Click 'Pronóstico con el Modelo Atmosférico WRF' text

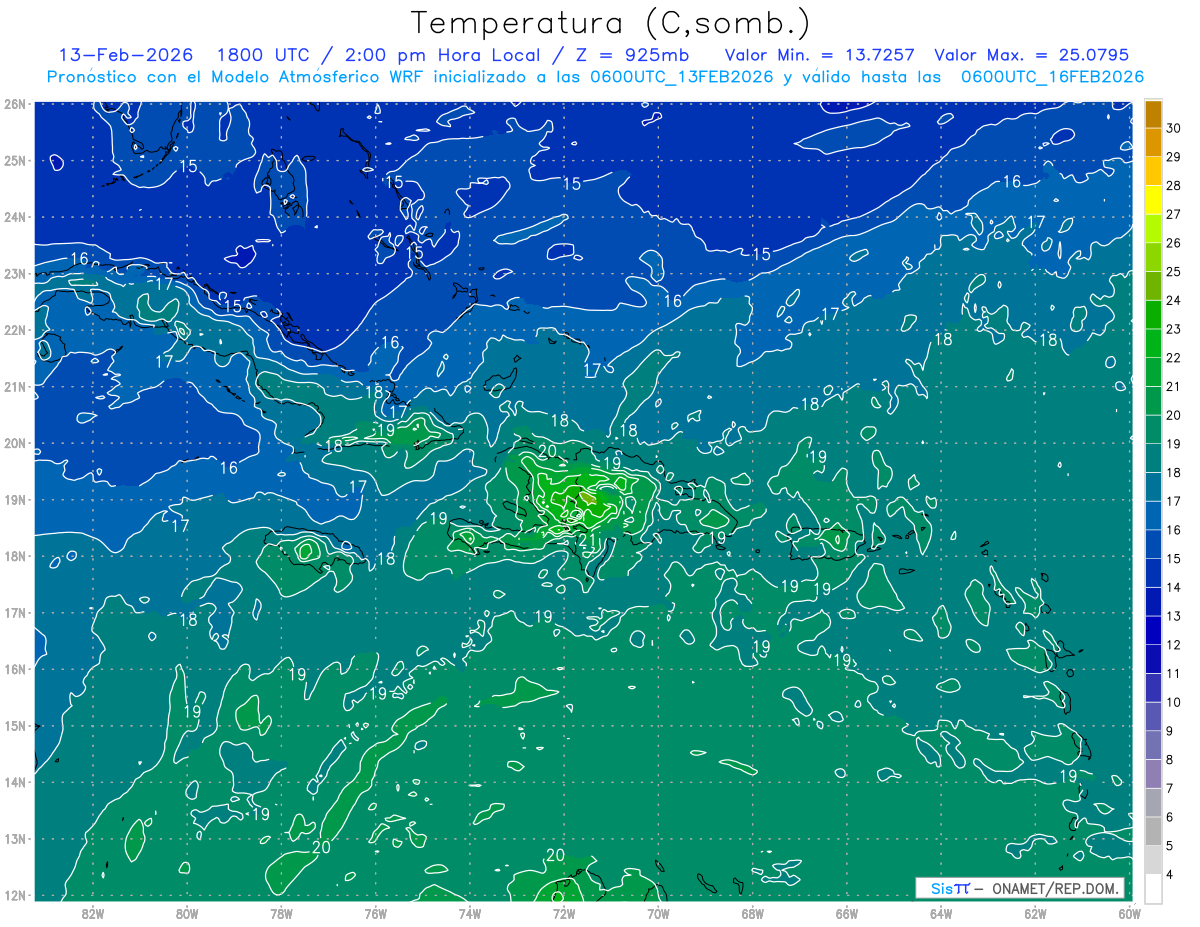[x=236, y=77]
